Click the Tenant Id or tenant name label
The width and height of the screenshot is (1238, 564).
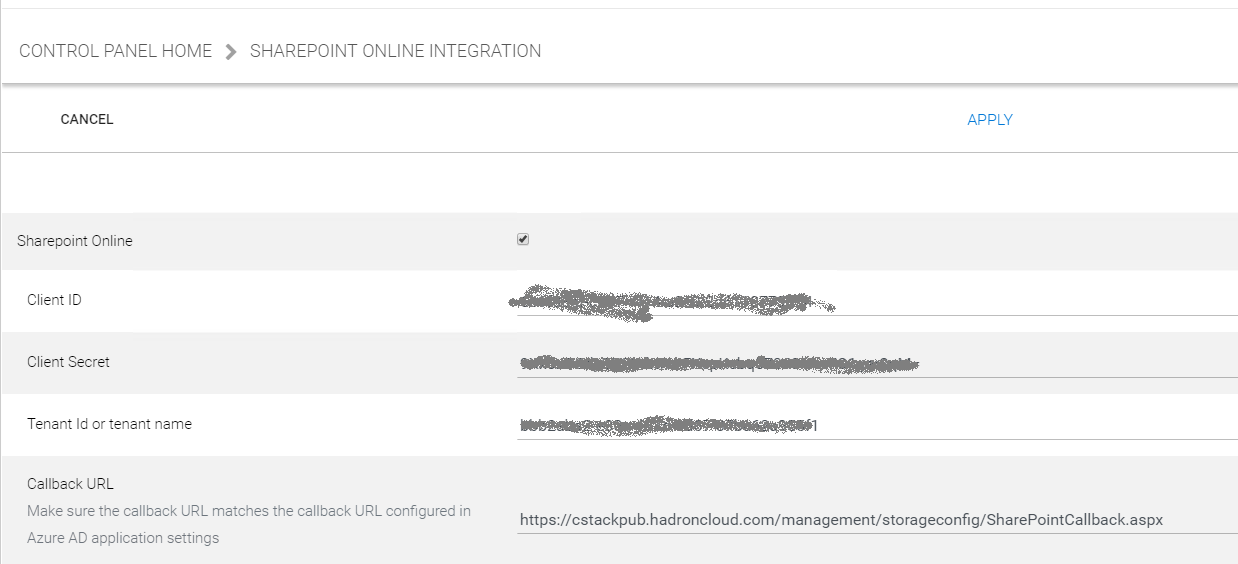coord(109,424)
